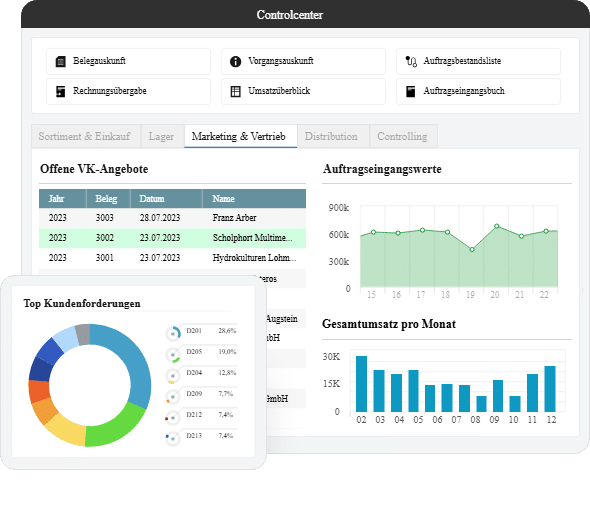Click the D205 mini donut icon

(173, 355)
